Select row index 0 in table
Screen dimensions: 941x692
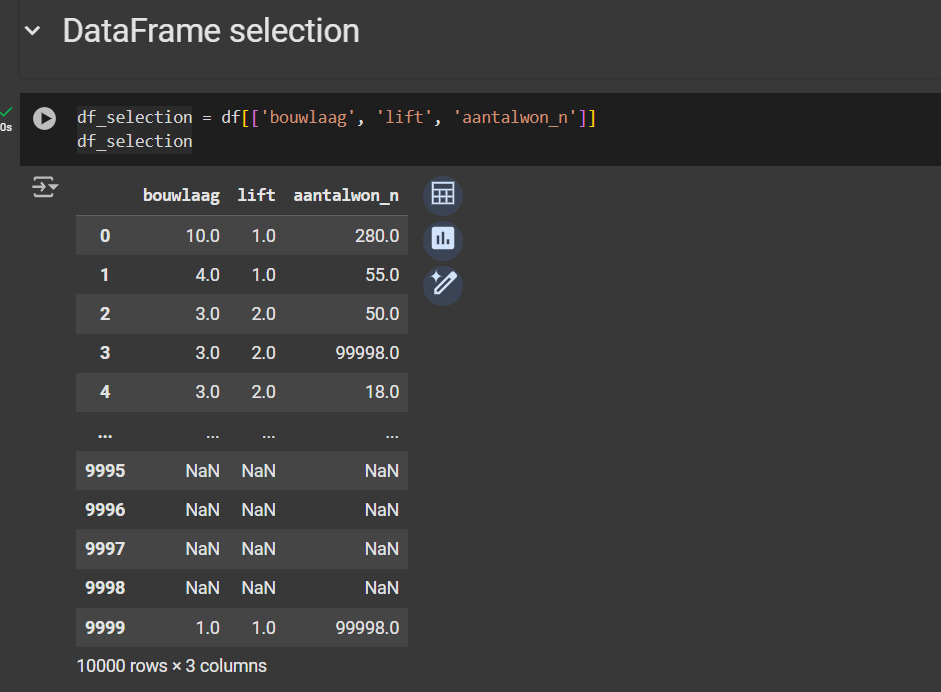pyautogui.click(x=105, y=236)
